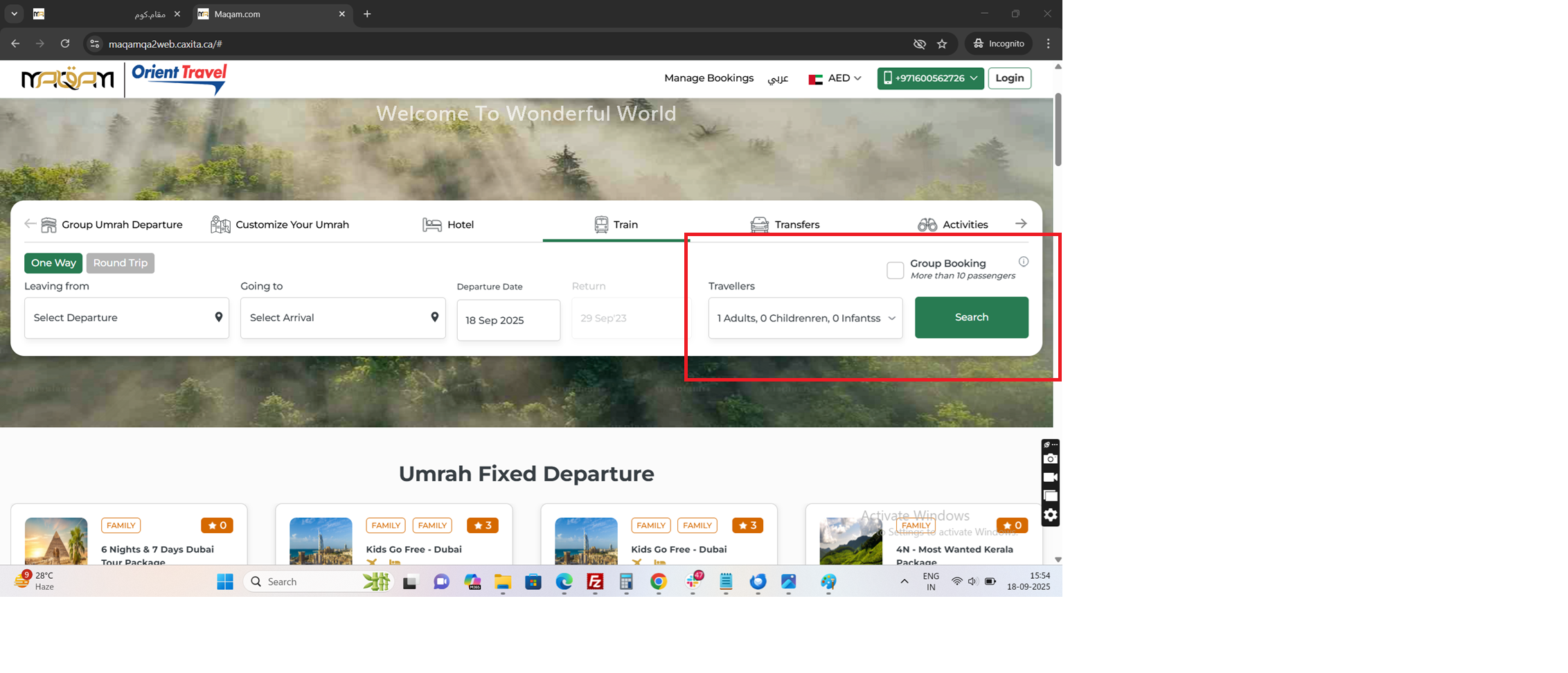Switch to the Round Trip option
1568x673 pixels.
coord(121,263)
